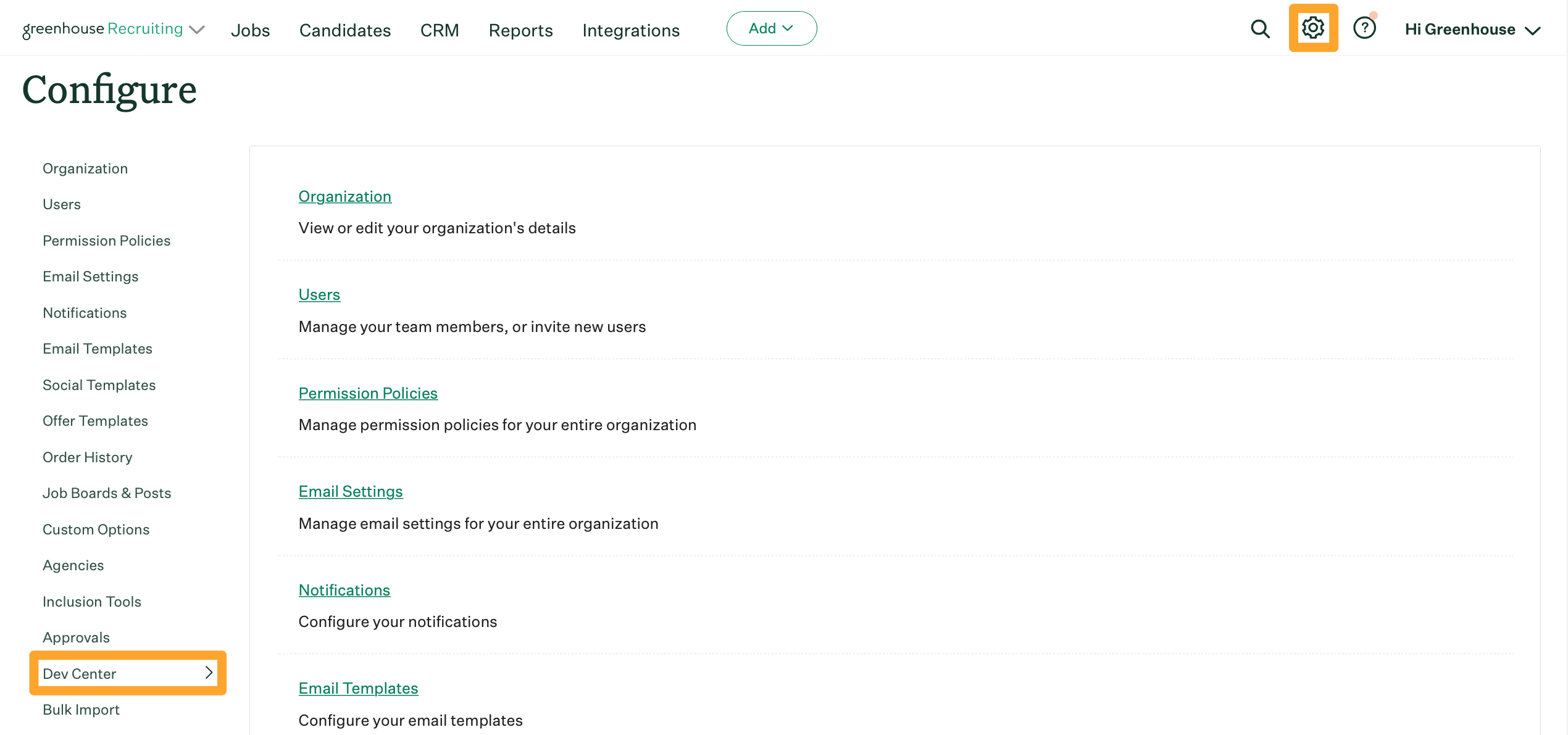Click the help question mark icon

pyautogui.click(x=1363, y=28)
